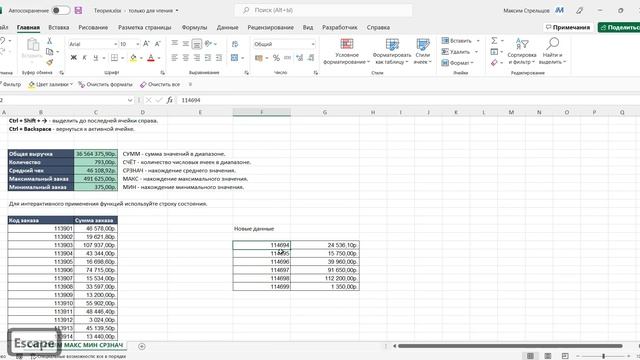Toggle bottom vertical alignment
Screen dimensions: 640x360
click(x=197, y=44)
